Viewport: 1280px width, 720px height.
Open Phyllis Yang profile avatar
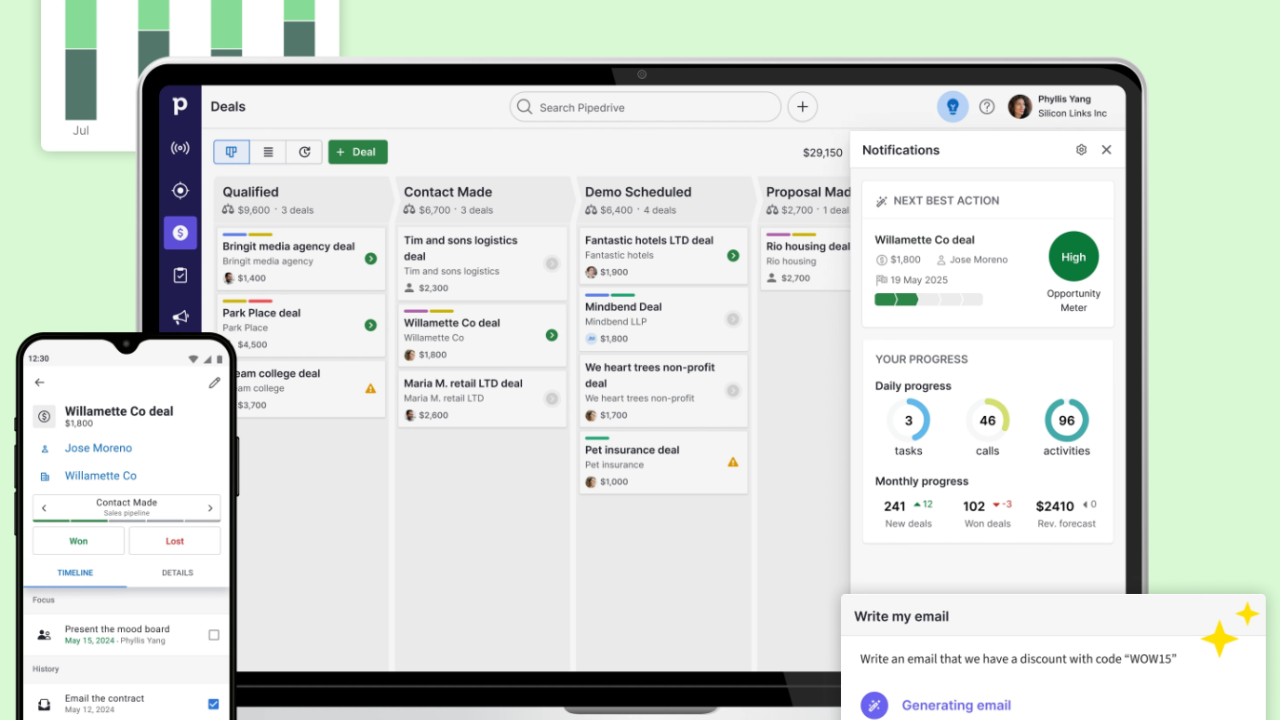point(1019,107)
